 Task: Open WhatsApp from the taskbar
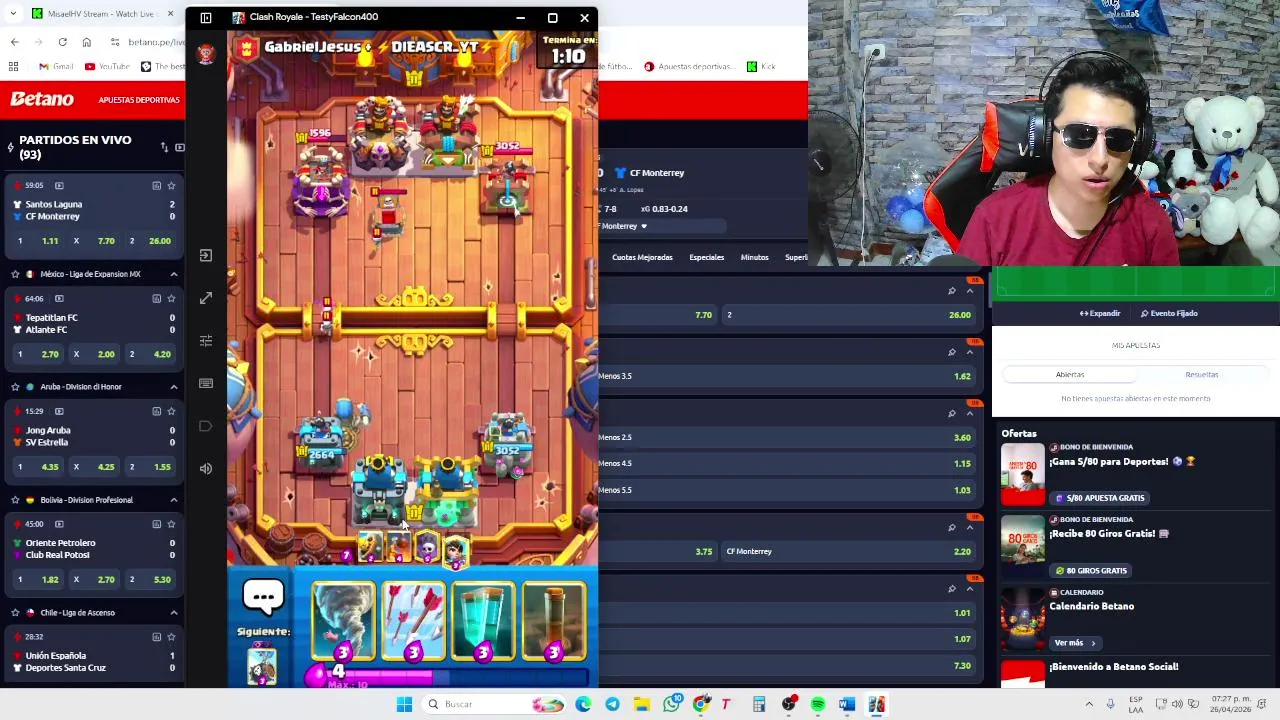click(672, 704)
